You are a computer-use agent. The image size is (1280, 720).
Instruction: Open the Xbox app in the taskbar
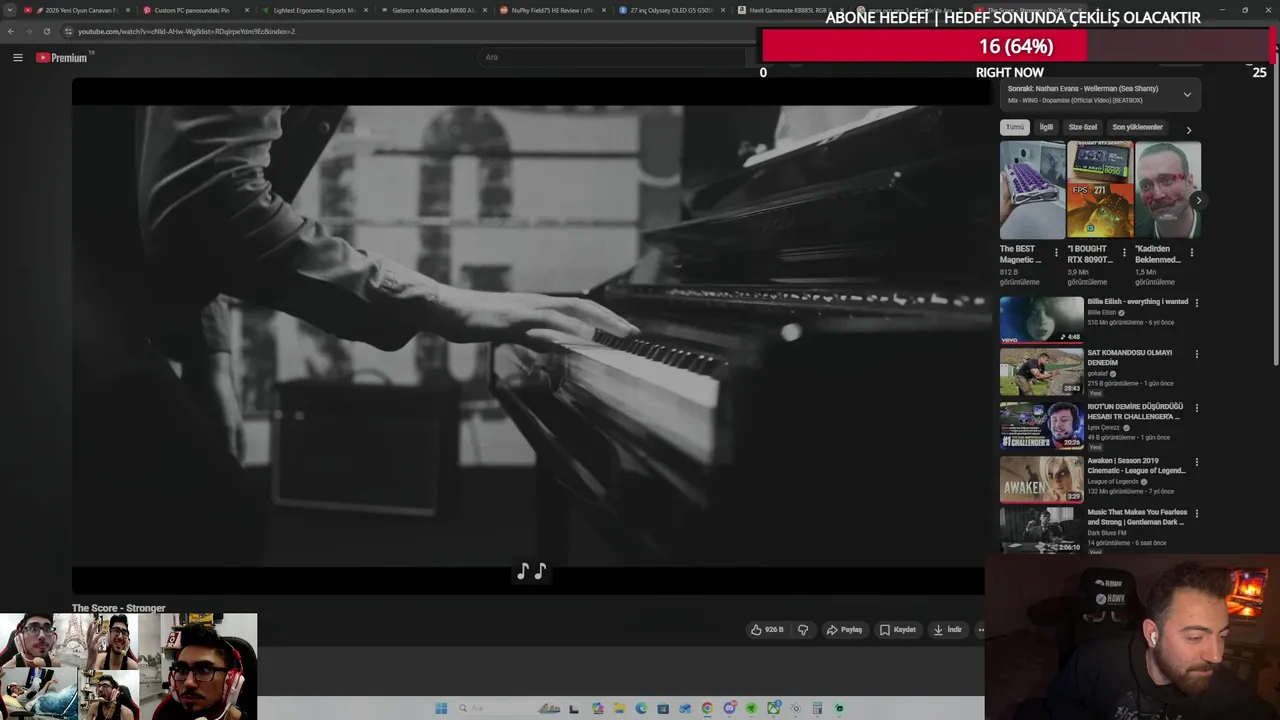click(x=773, y=709)
